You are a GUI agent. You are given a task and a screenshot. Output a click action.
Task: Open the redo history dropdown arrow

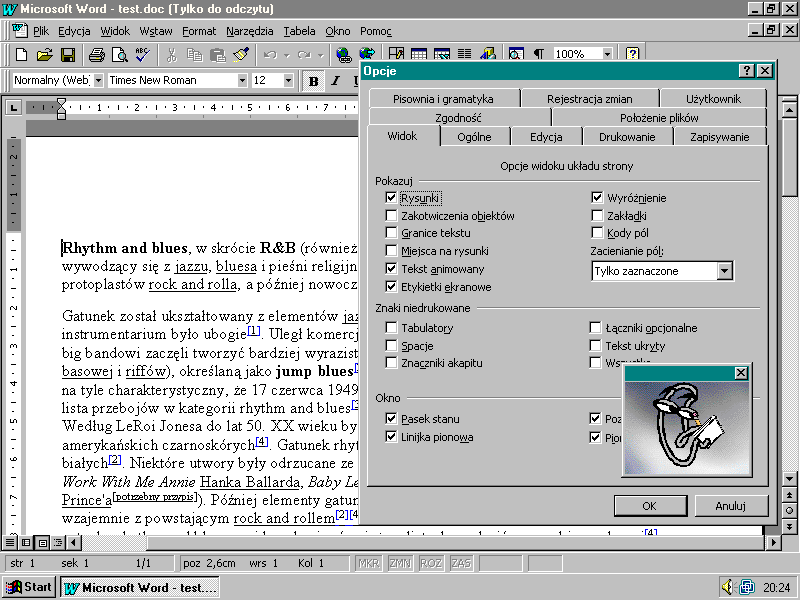(320, 55)
